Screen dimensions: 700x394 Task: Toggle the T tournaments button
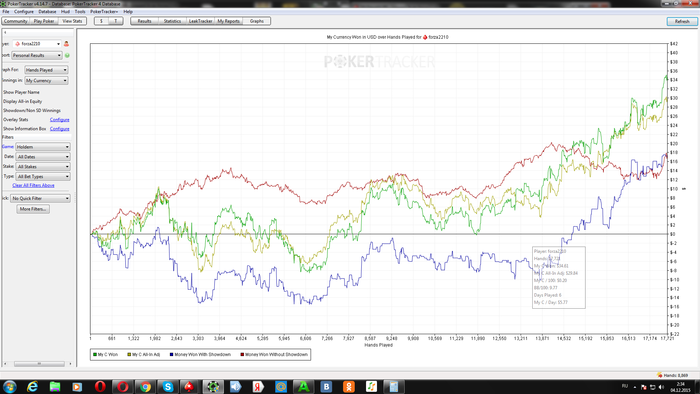pos(116,21)
